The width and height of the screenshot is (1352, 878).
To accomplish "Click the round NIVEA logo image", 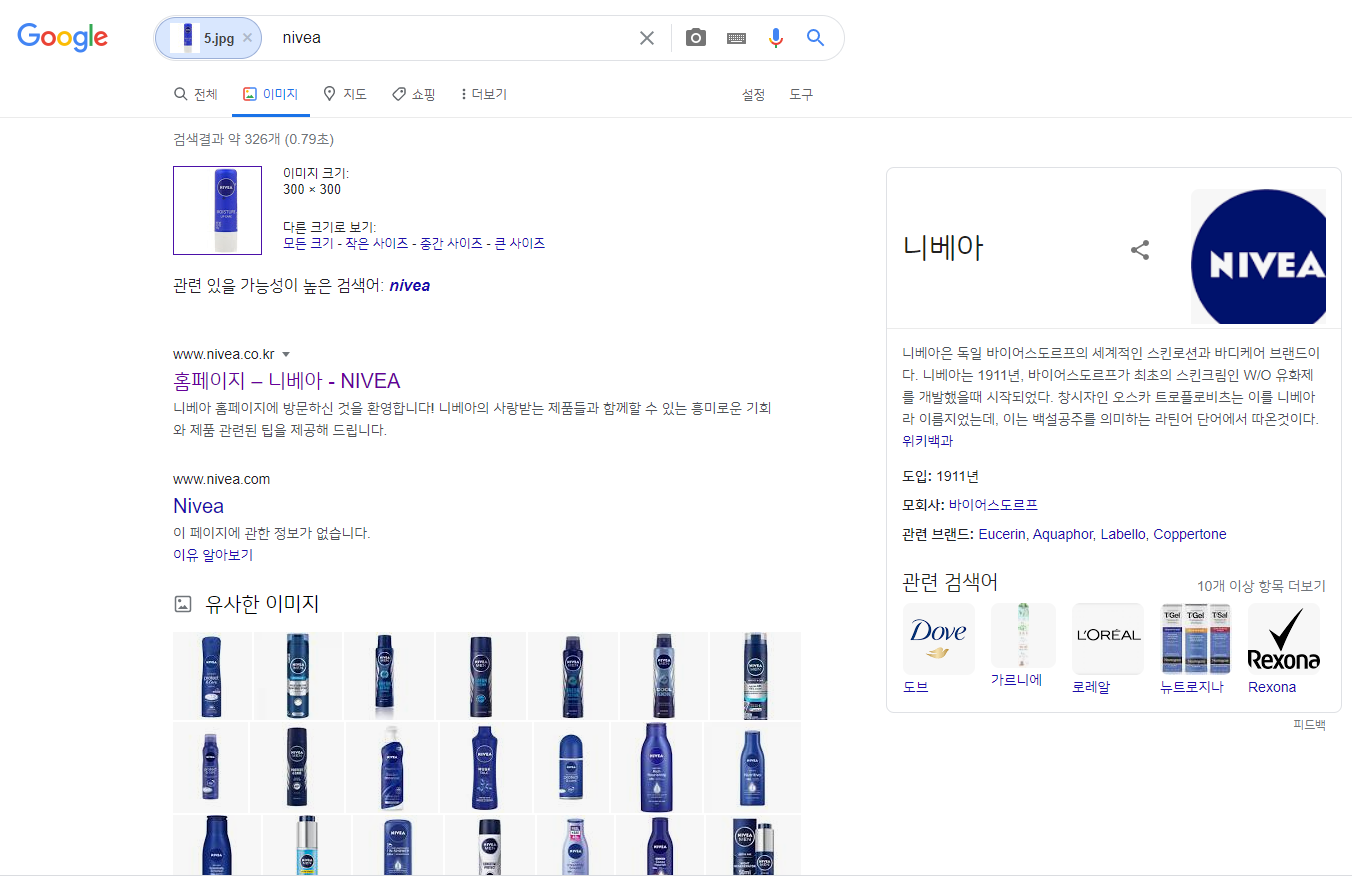I will point(1258,256).
